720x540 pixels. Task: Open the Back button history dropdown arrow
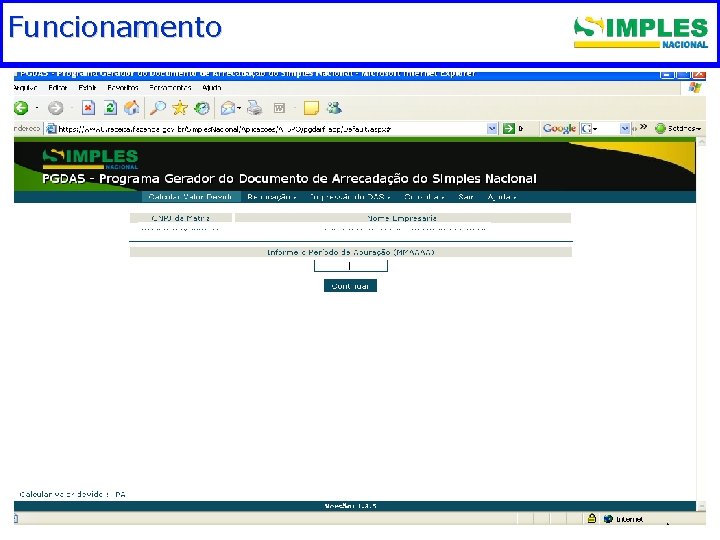point(37,108)
